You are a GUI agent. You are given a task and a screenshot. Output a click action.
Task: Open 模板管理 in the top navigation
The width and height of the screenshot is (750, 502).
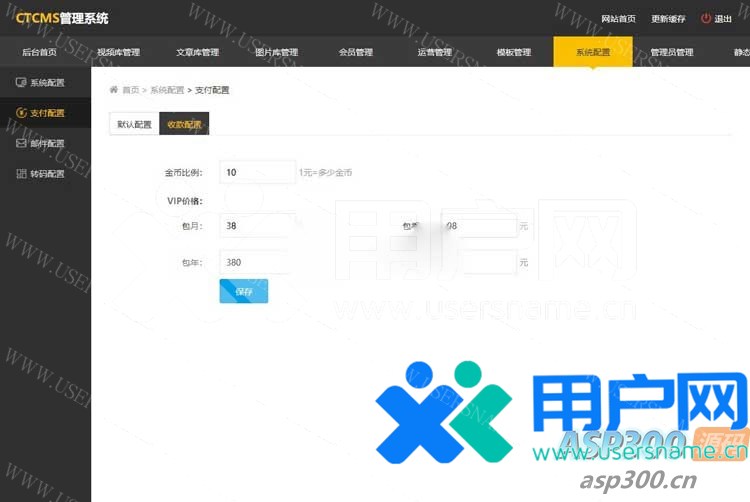(x=514, y=52)
